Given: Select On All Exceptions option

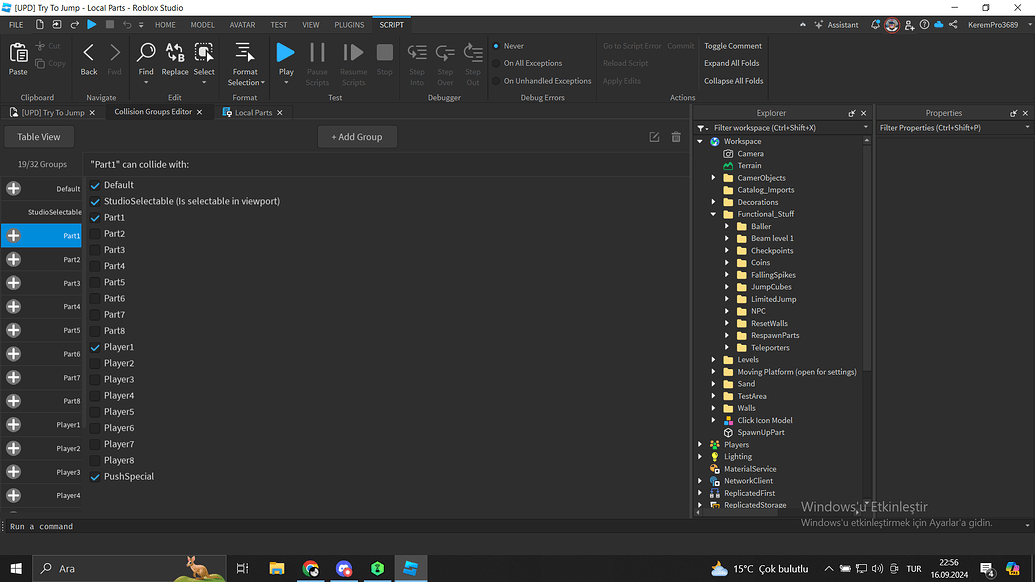Looking at the screenshot, I should coord(496,63).
